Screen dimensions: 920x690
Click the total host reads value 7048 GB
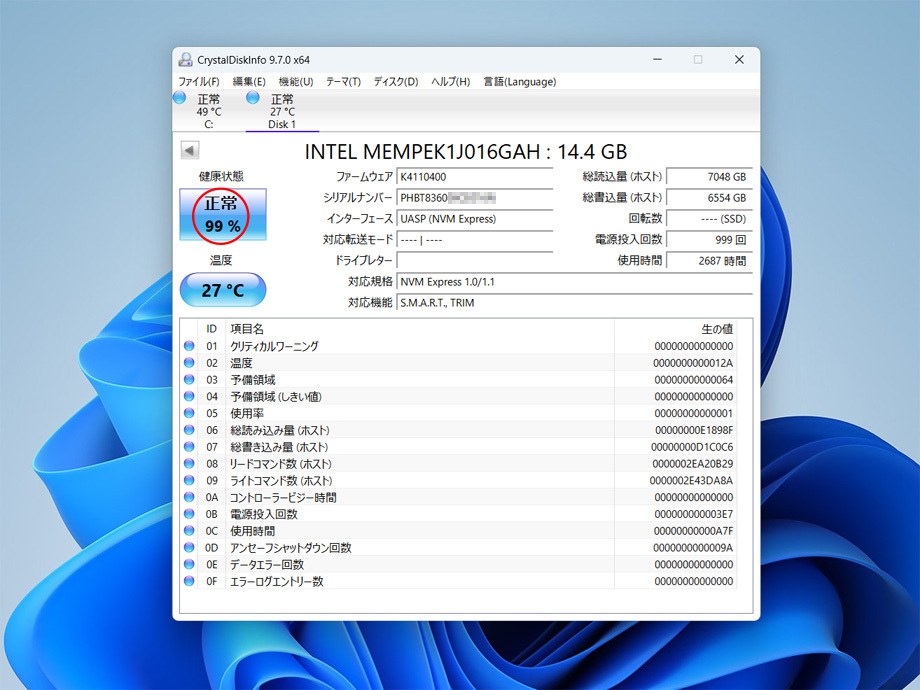[709, 177]
